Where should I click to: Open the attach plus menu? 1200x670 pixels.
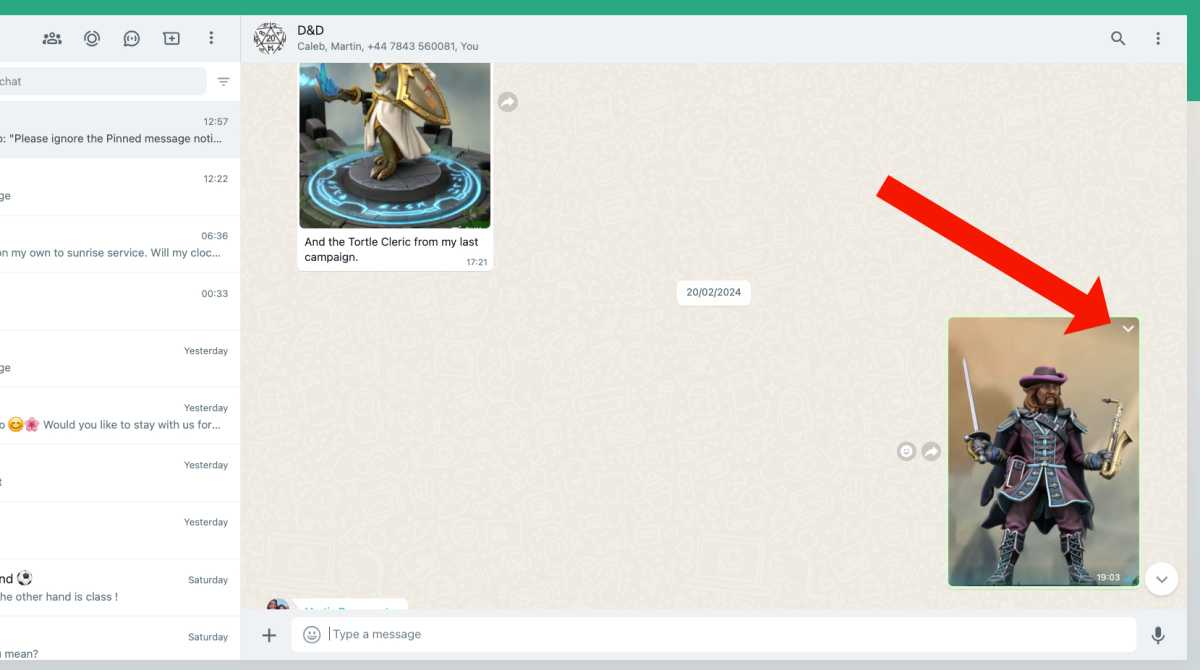[x=269, y=635]
